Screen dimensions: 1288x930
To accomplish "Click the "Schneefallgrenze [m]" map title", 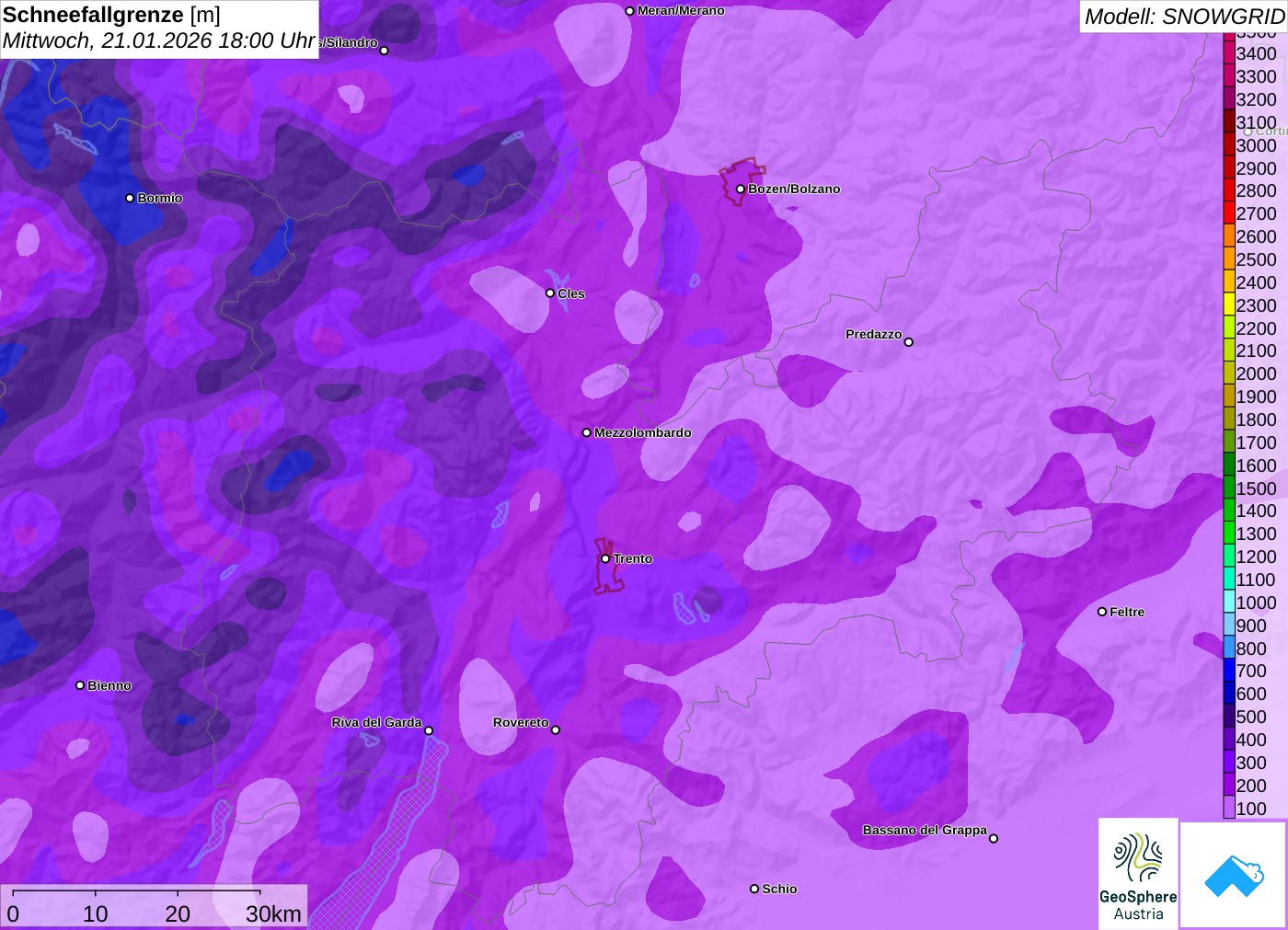I will [x=111, y=16].
